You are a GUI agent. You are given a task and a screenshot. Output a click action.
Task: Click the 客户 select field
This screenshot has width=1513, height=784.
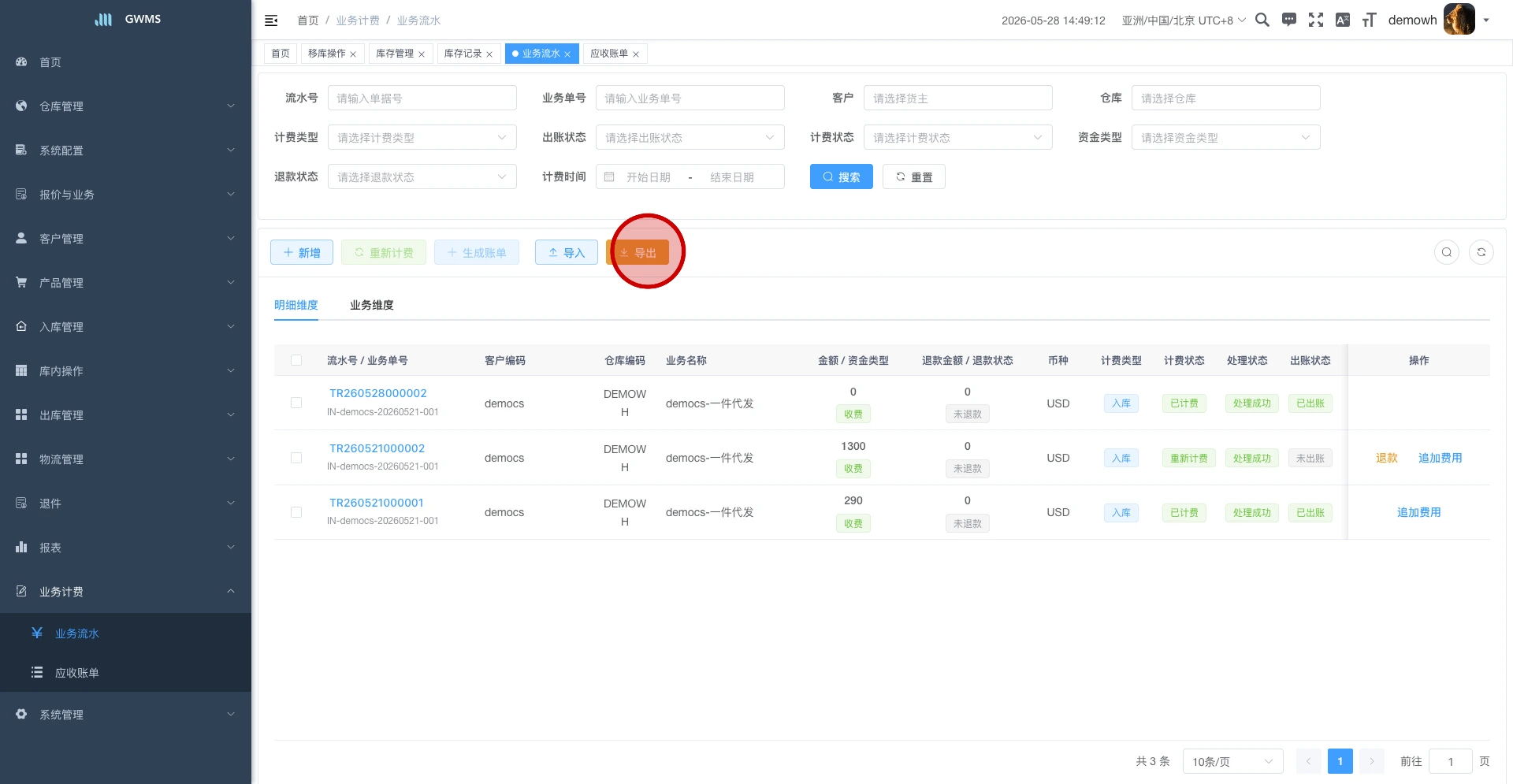[x=958, y=98]
